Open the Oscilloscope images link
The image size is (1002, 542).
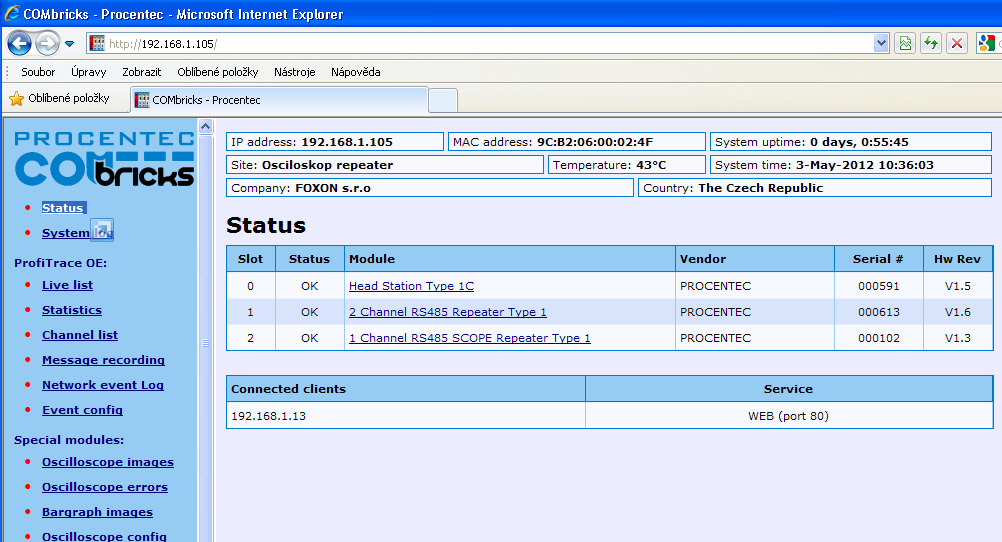pos(108,461)
